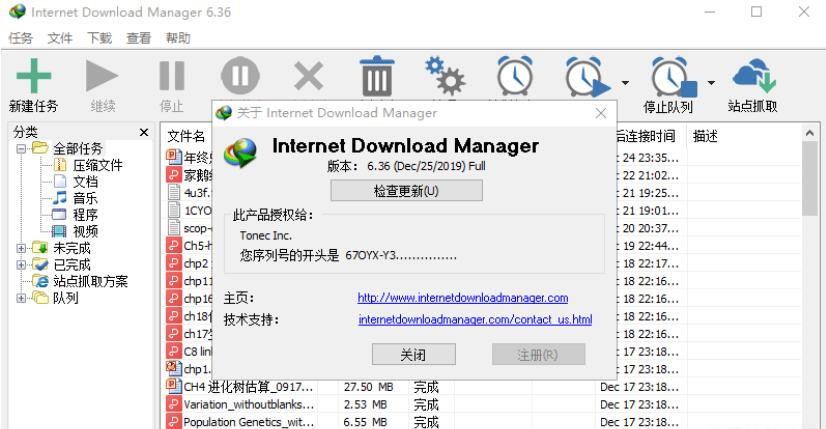Click the vertical scrollbar up arrow
Screen dimensions: 826x429
click(x=810, y=133)
